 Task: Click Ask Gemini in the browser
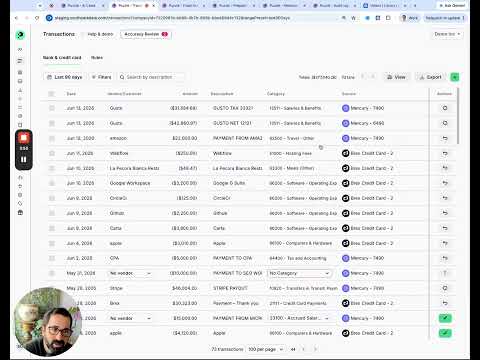(x=452, y=6)
